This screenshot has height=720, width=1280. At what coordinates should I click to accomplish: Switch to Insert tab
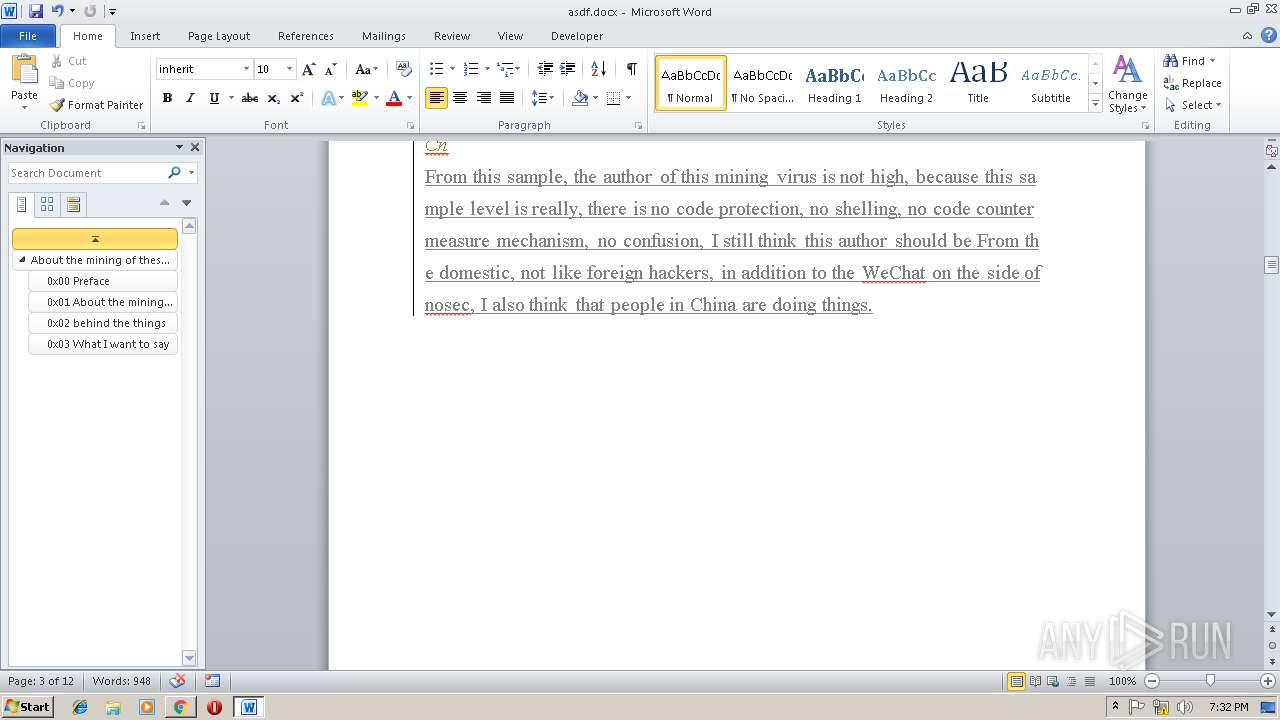[145, 36]
